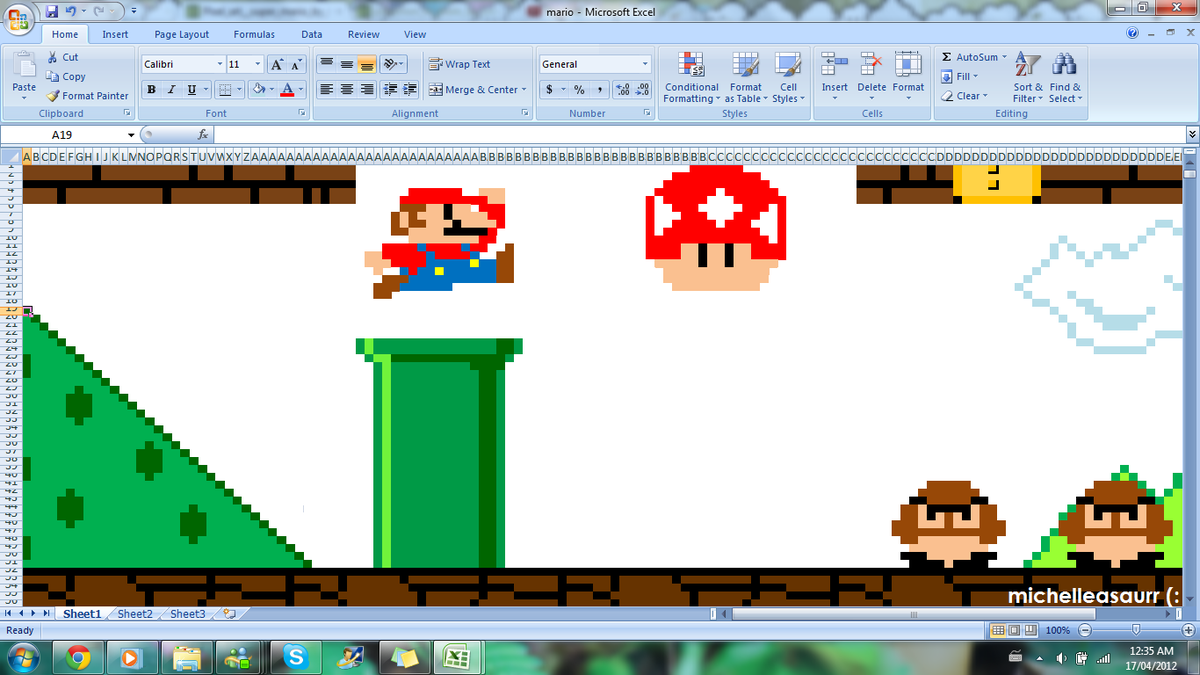Click the Format Painter brush icon
The width and height of the screenshot is (1200, 675).
pos(54,96)
